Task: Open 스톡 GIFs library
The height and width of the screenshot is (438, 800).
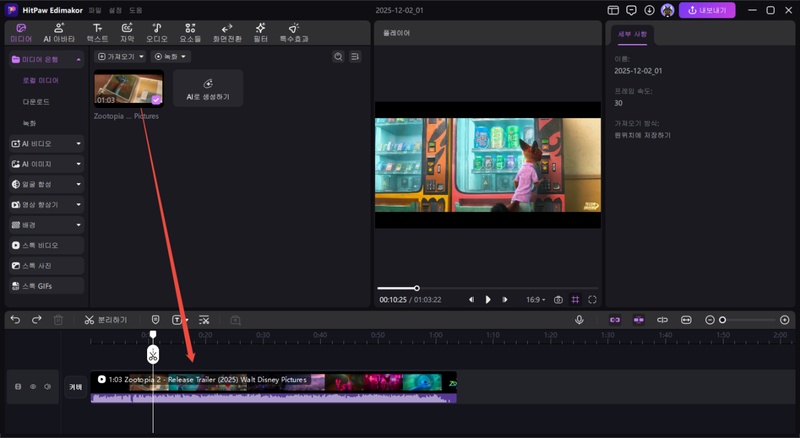Action: coord(46,286)
